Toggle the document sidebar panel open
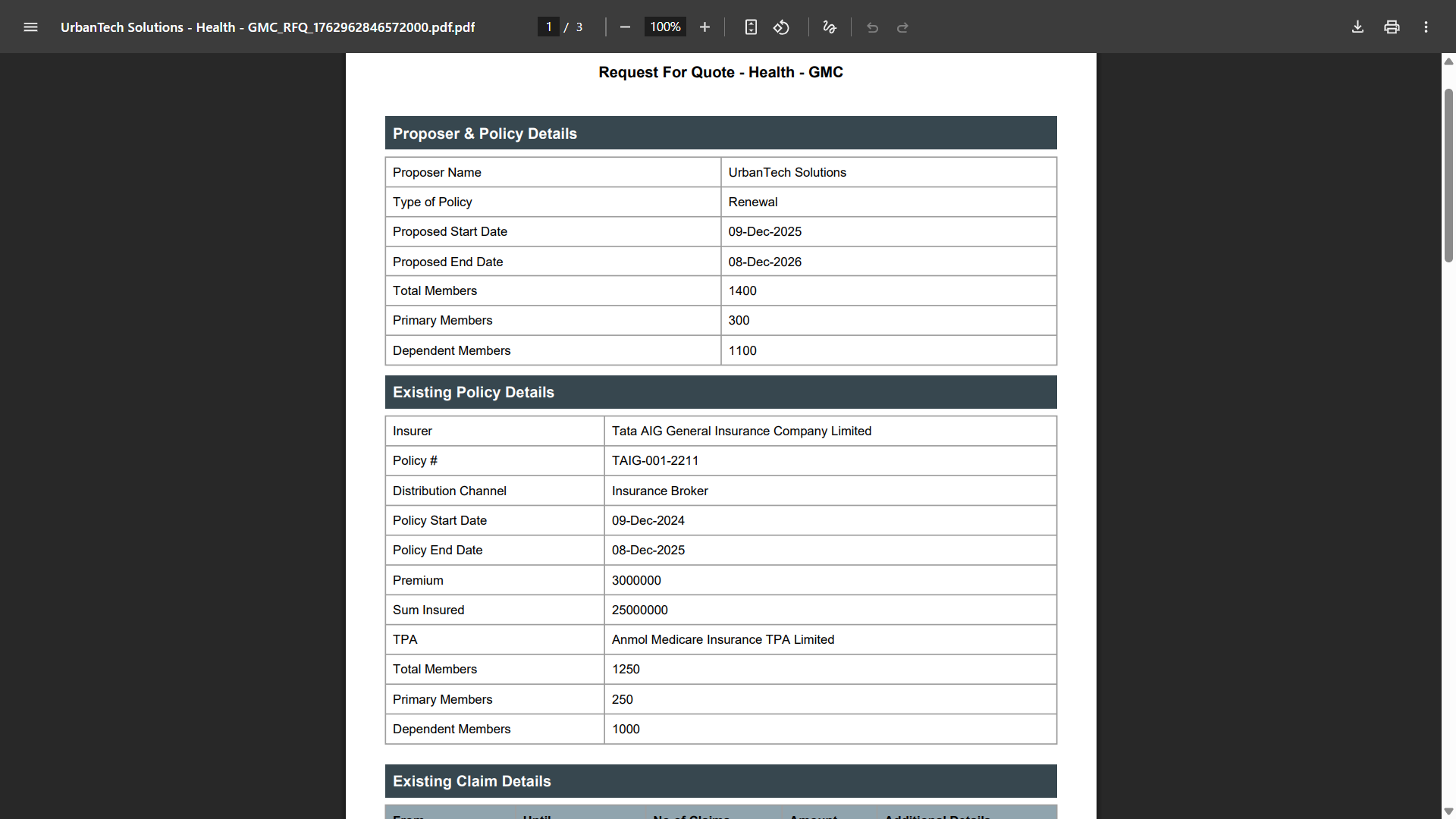Screen dimensions: 1456x819 tap(30, 27)
